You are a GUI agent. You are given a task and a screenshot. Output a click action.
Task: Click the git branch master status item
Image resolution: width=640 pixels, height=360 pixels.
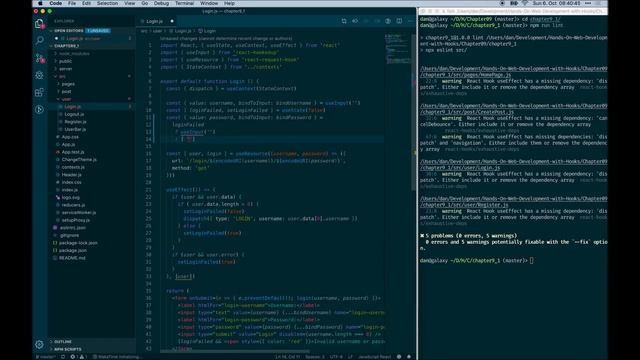(46, 357)
